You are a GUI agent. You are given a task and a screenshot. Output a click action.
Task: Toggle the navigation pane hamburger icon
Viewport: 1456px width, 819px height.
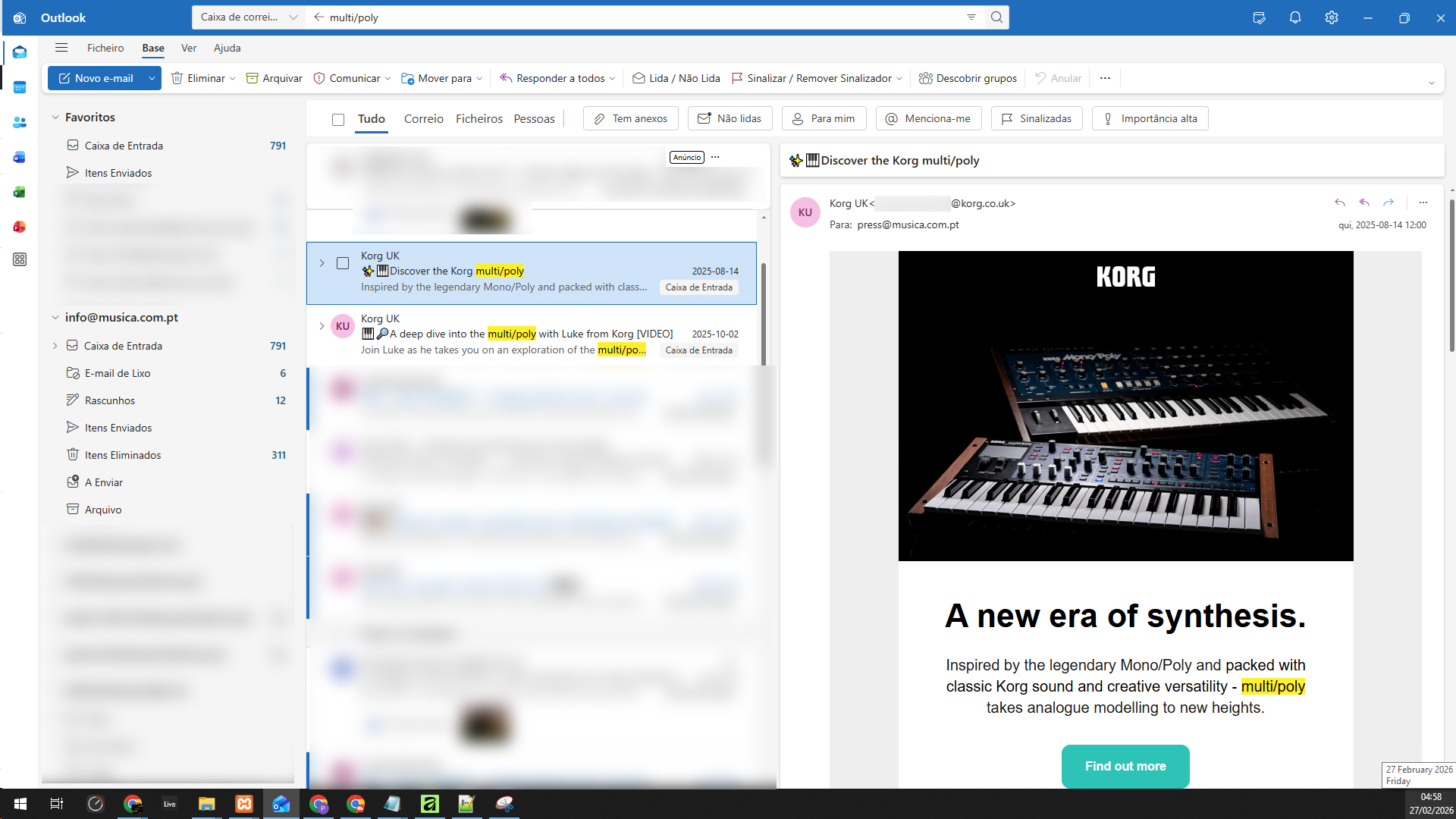click(x=61, y=48)
